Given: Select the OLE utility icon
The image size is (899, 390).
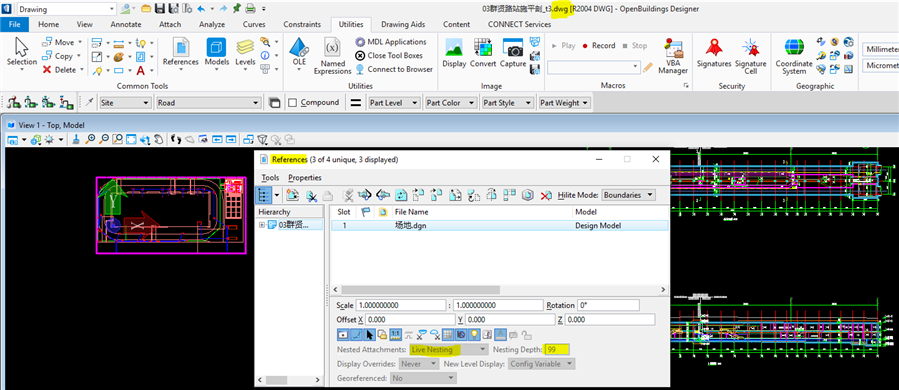Looking at the screenshot, I should point(299,53).
